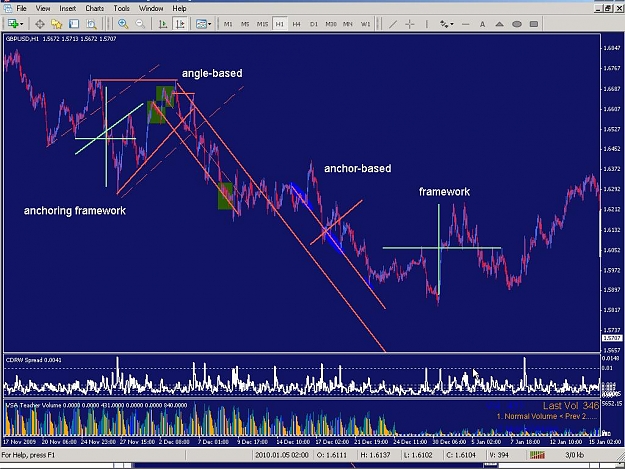Expand the Templates dropdown arrow

210,24
